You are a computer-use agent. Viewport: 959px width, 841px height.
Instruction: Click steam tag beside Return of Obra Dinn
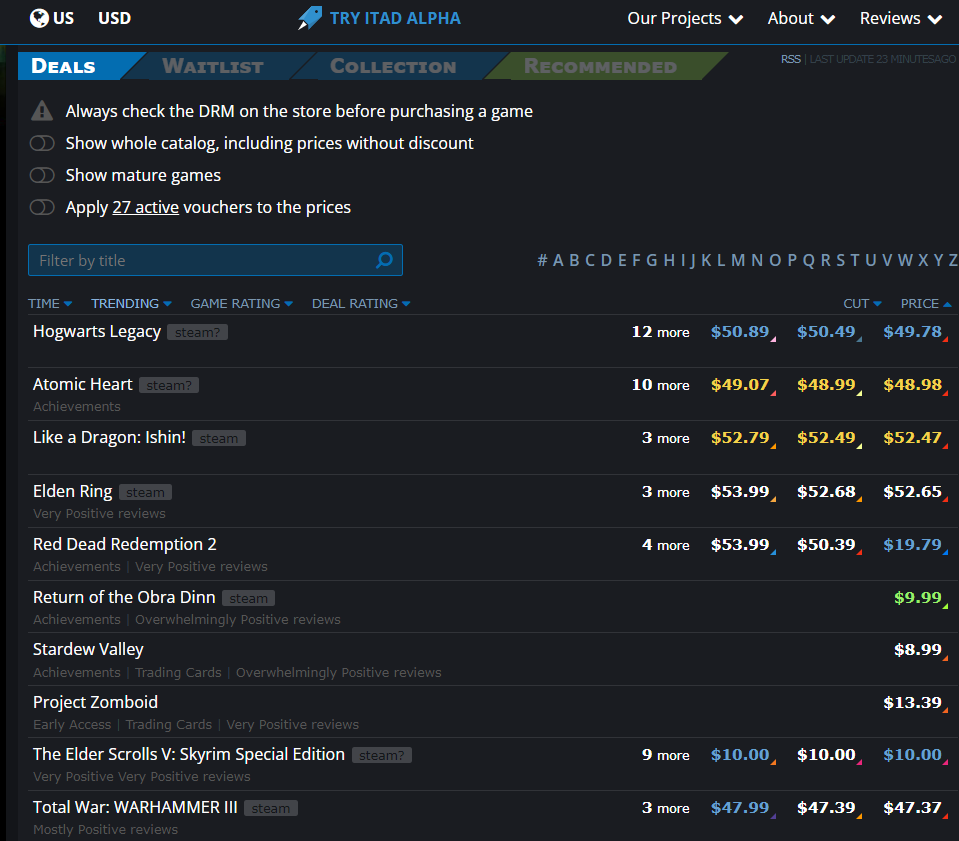click(x=248, y=598)
